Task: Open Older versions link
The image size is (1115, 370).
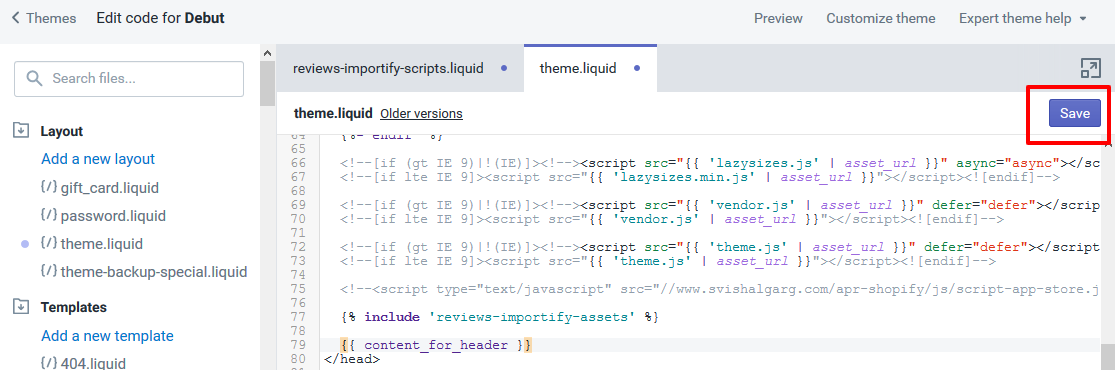Action: 421,114
